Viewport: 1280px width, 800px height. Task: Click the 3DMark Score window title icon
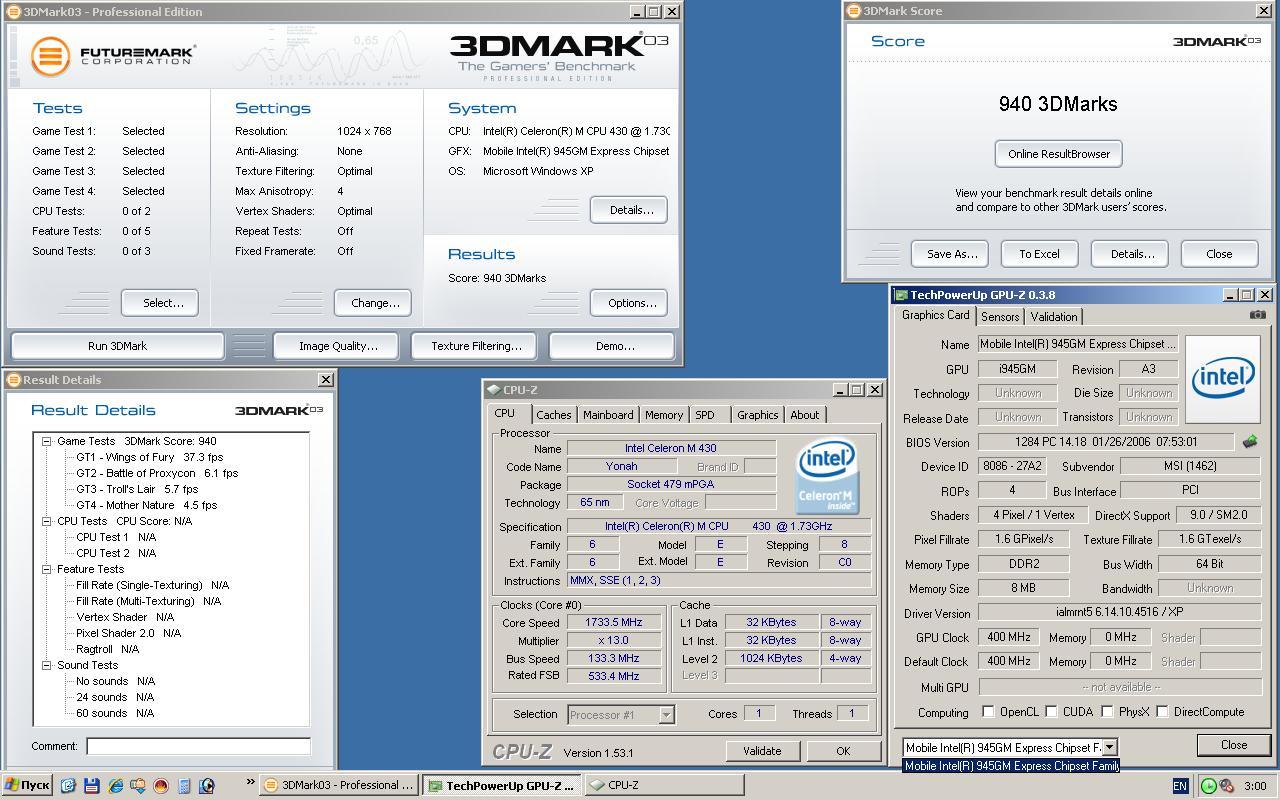click(x=853, y=11)
